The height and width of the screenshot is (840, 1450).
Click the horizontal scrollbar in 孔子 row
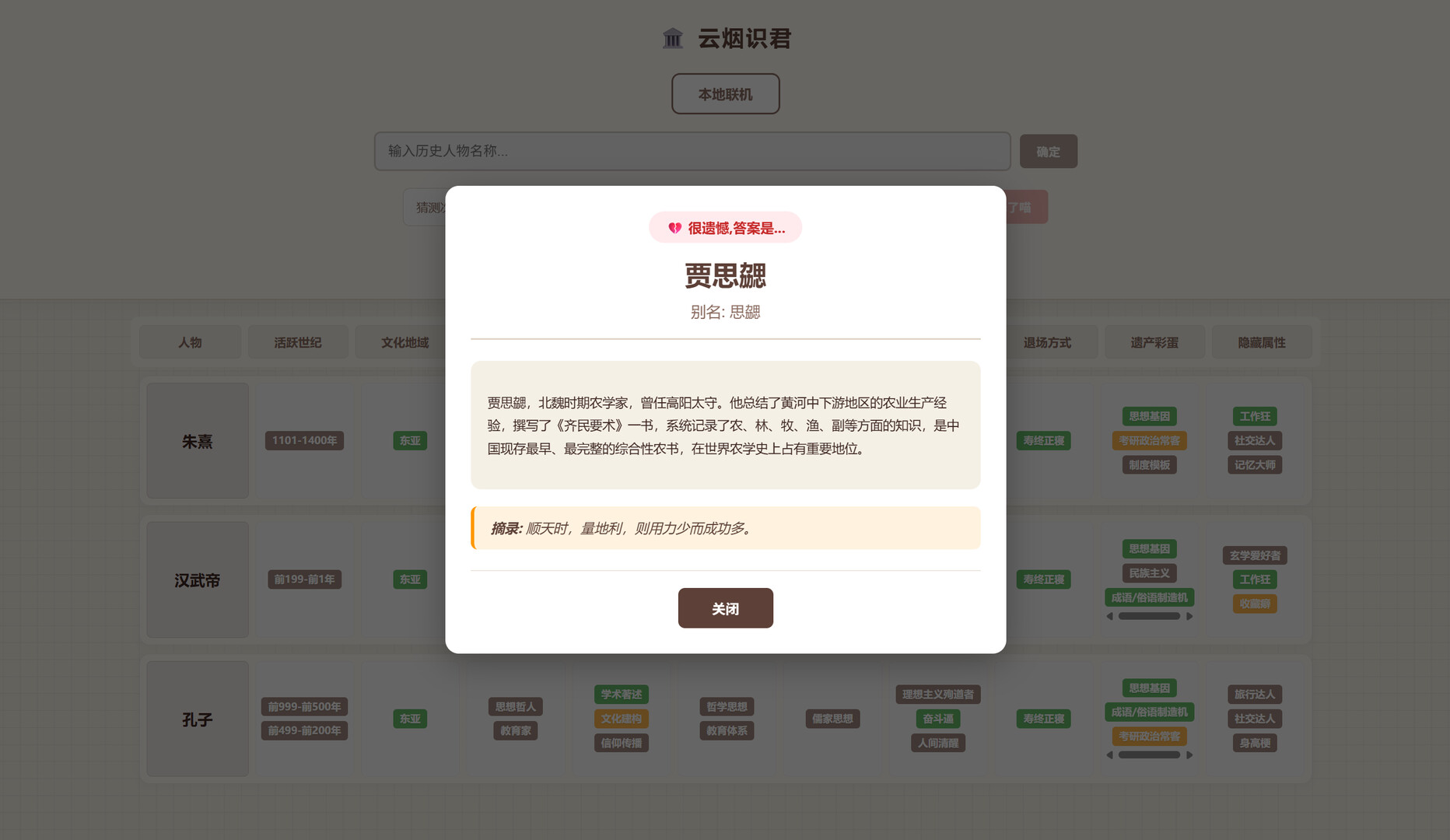coord(1149,755)
